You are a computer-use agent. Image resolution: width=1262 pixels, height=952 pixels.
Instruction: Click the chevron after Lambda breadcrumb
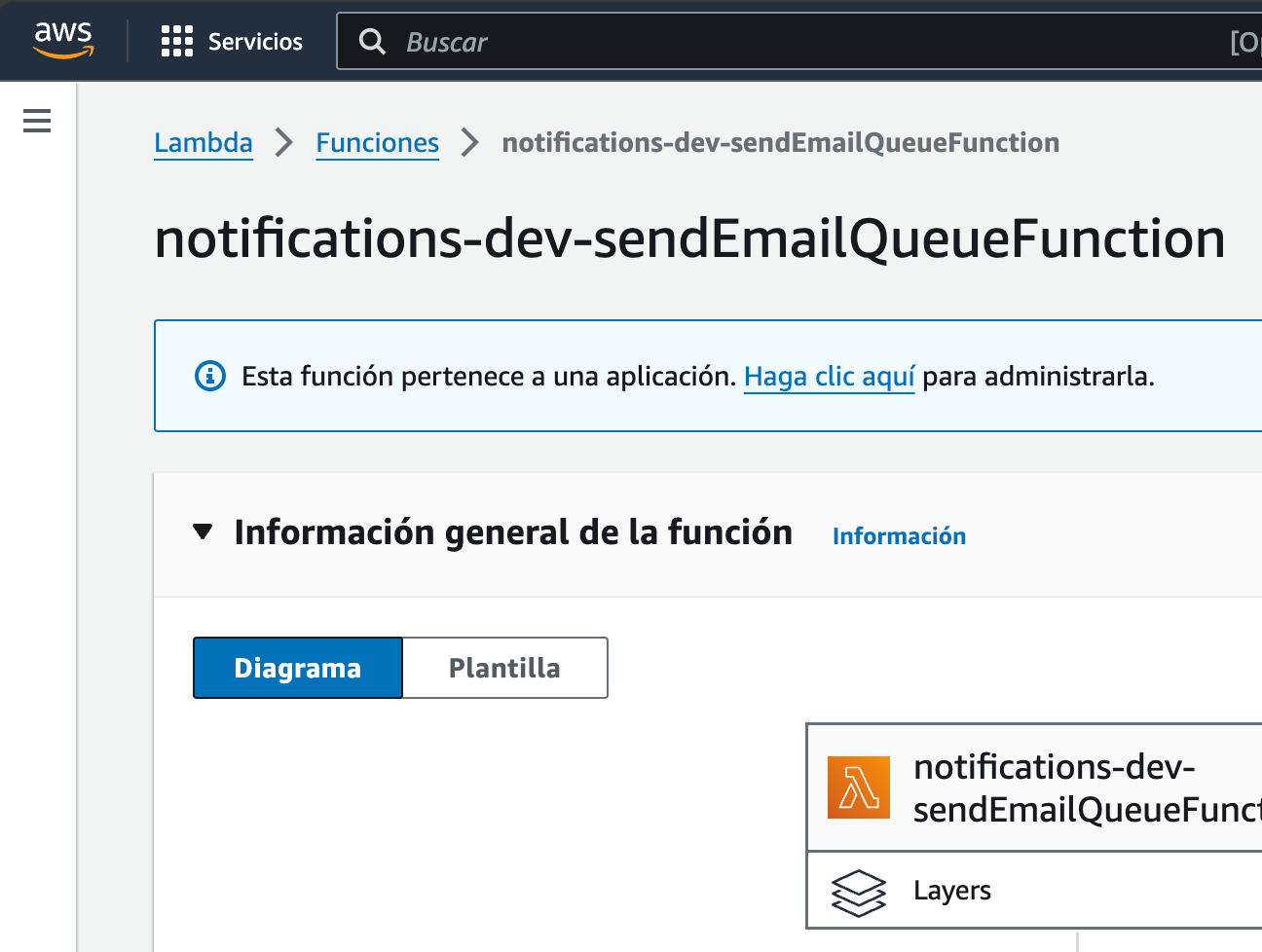point(284,142)
